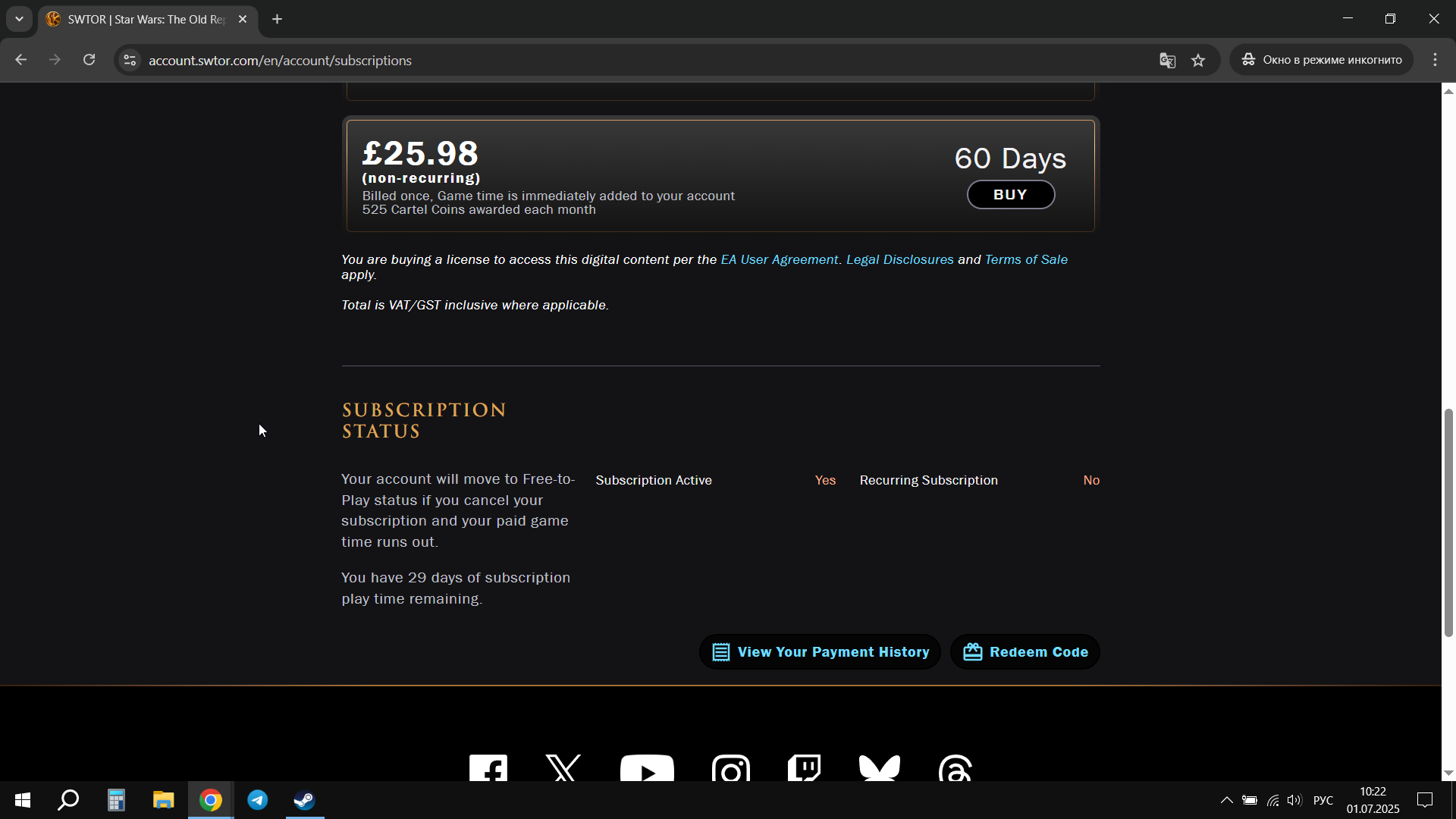Select the £25.98 price text
The height and width of the screenshot is (819, 1456).
(420, 153)
